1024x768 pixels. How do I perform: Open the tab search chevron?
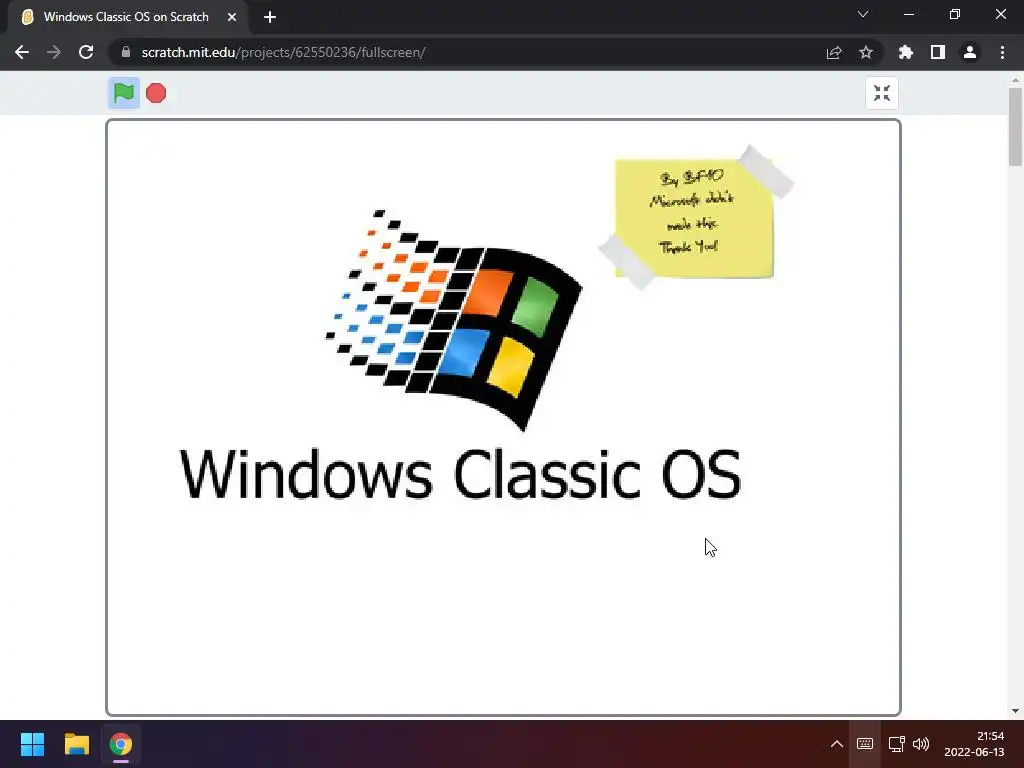tap(863, 14)
